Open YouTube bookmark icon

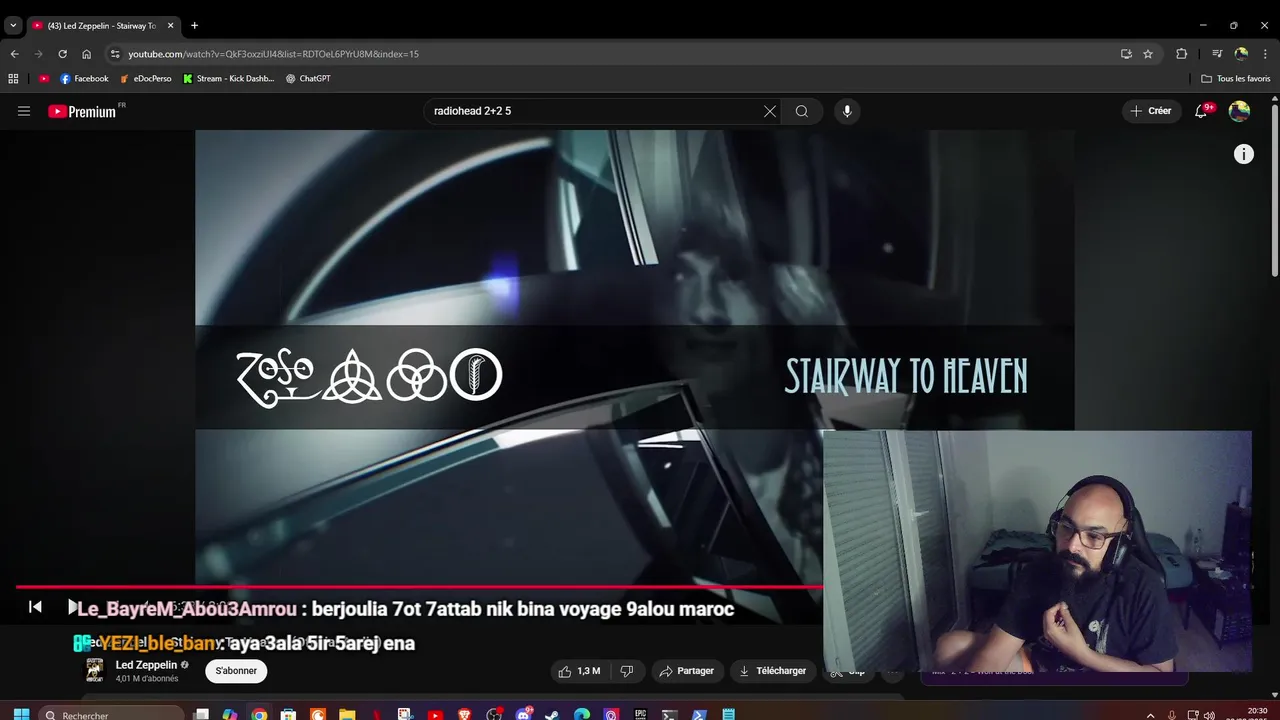[x=44, y=78]
